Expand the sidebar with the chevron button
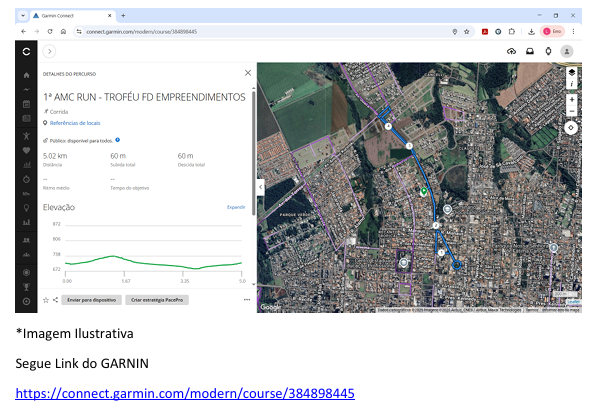The height and width of the screenshot is (409, 607). click(x=49, y=51)
